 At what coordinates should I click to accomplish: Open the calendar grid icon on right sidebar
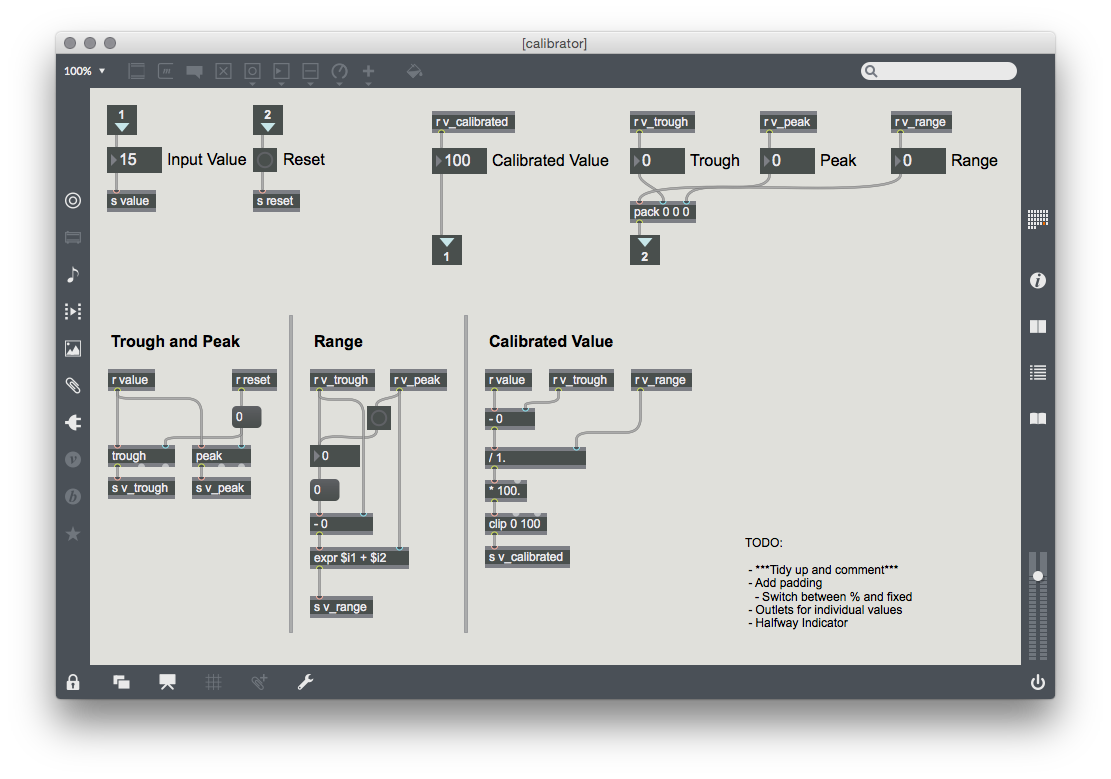click(x=1038, y=219)
